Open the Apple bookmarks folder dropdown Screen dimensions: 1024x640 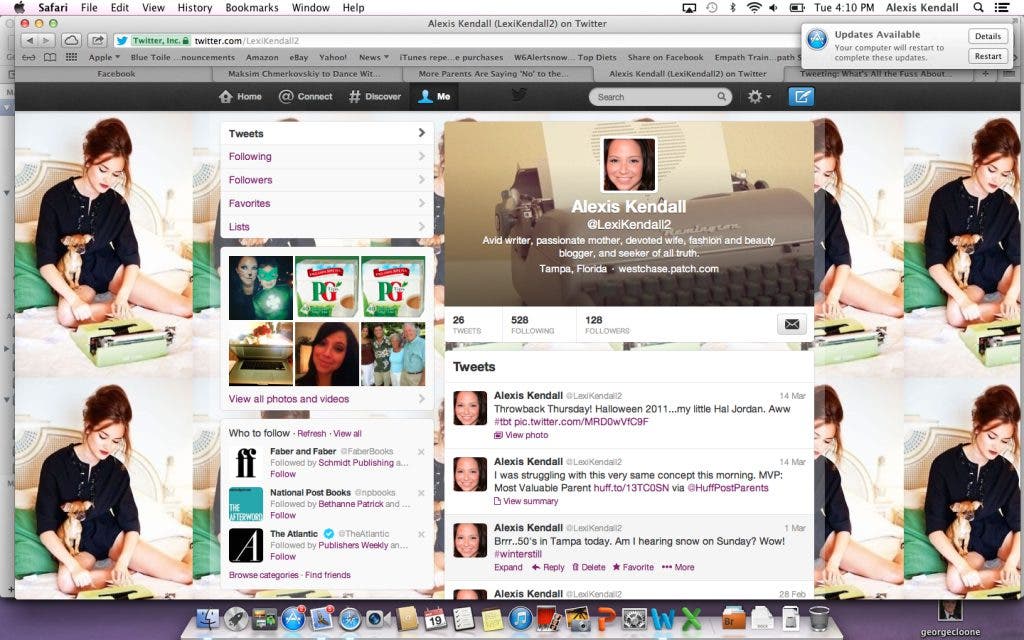104,57
